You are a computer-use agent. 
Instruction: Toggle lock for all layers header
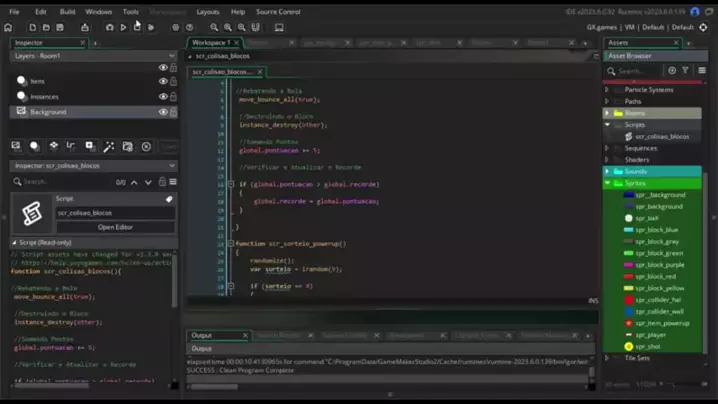[174, 68]
